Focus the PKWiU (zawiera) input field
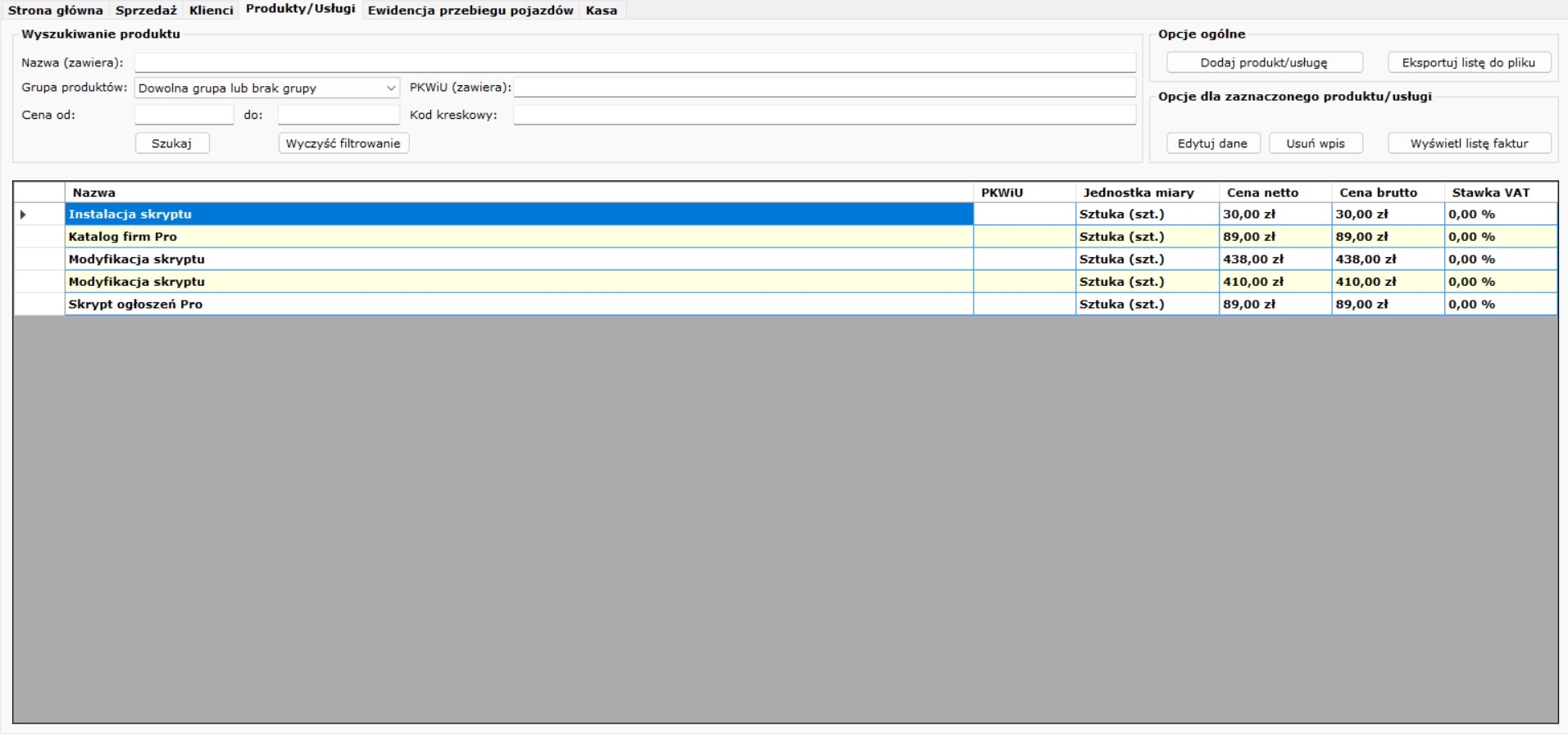The height and width of the screenshot is (734, 1568). coord(824,88)
